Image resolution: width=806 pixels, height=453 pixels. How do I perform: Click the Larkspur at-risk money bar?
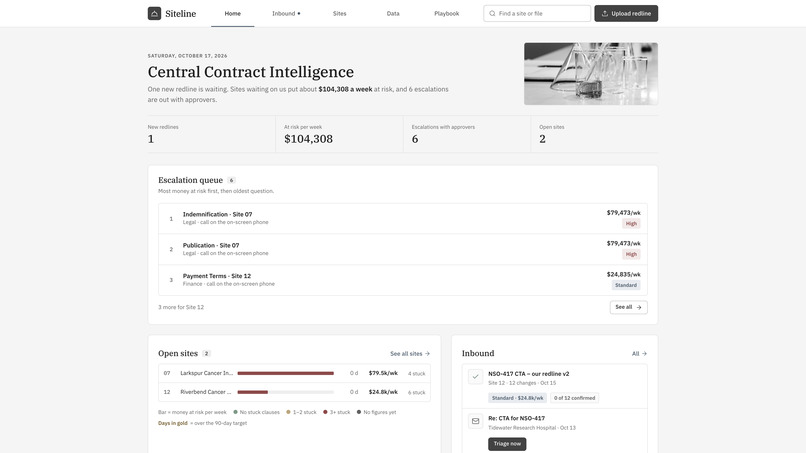tap(285, 373)
